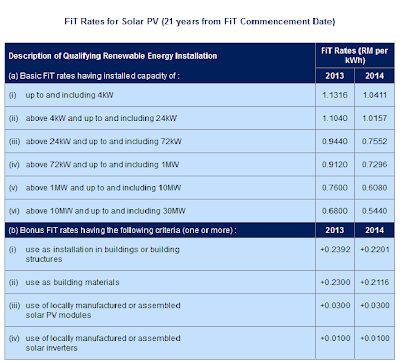Viewport: 400px width, 361px height.
Task: Select 'above 10MW and up to and including 30MW'
Action: (x=106, y=211)
